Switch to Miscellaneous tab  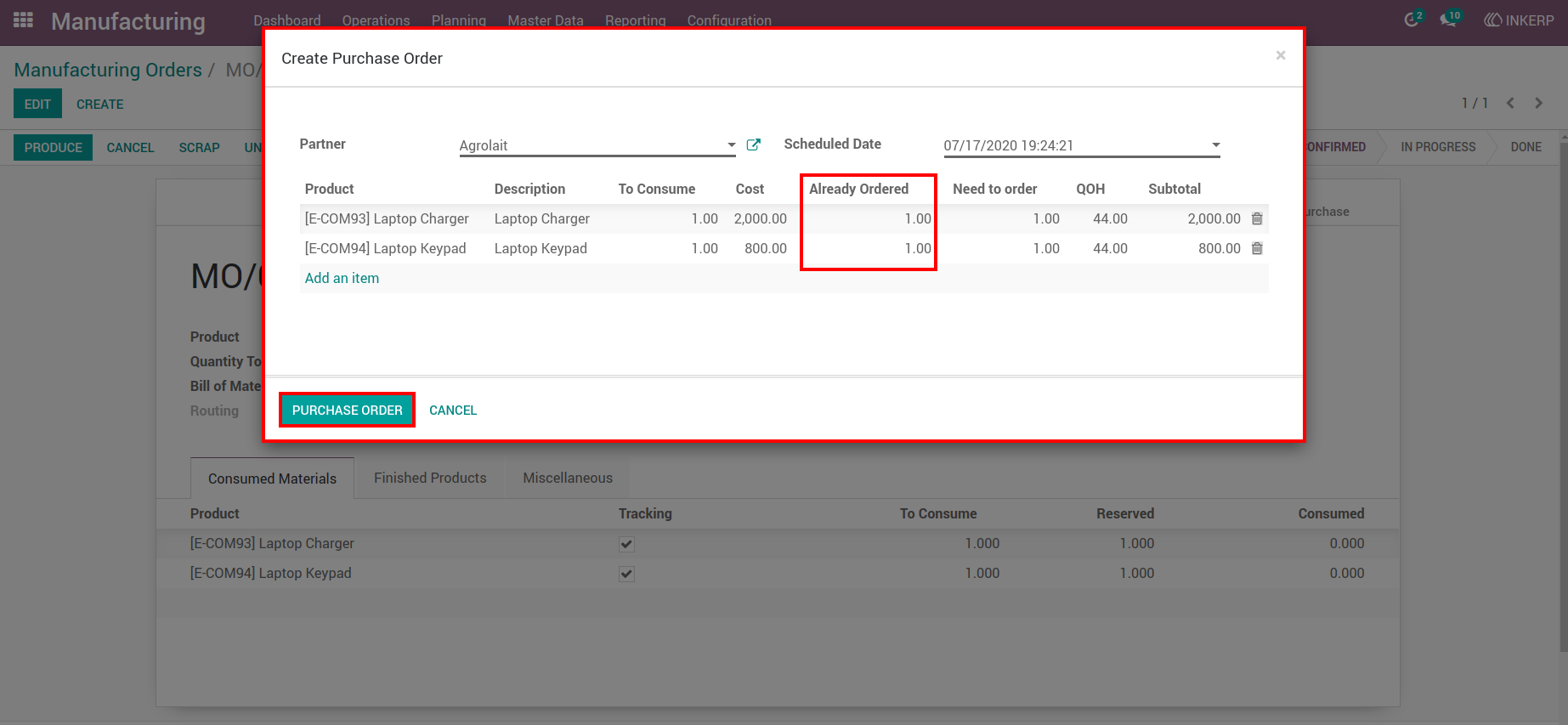tap(568, 478)
